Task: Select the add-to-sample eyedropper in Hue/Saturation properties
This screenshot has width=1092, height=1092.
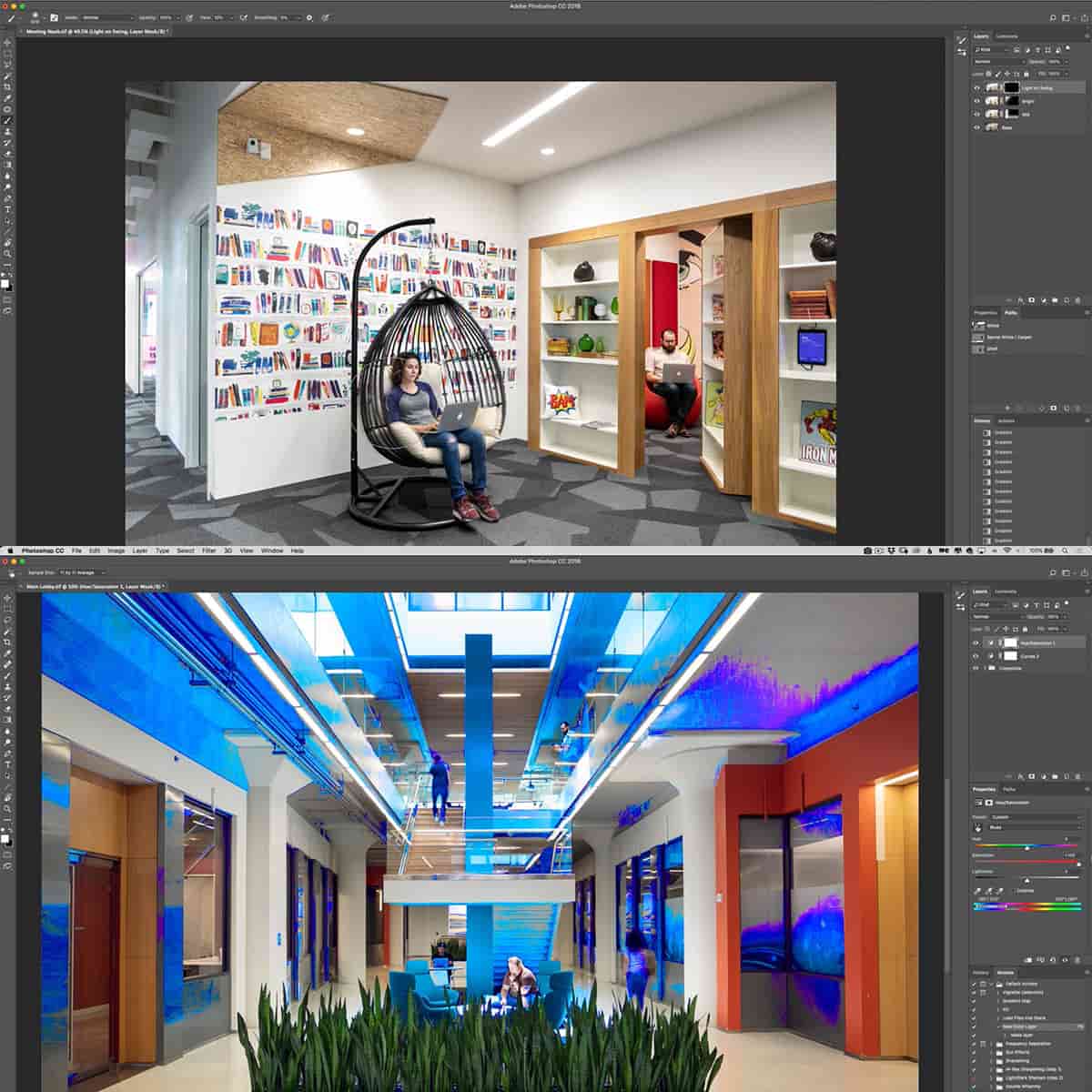Action: coord(989,892)
